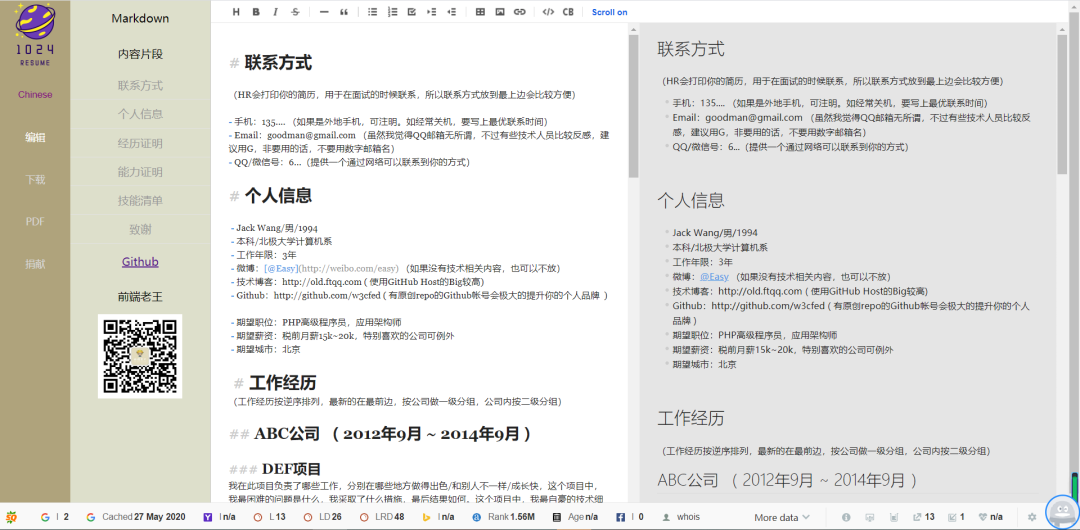Open the @Easy link in the preview
The image size is (1080, 530).
click(714, 276)
